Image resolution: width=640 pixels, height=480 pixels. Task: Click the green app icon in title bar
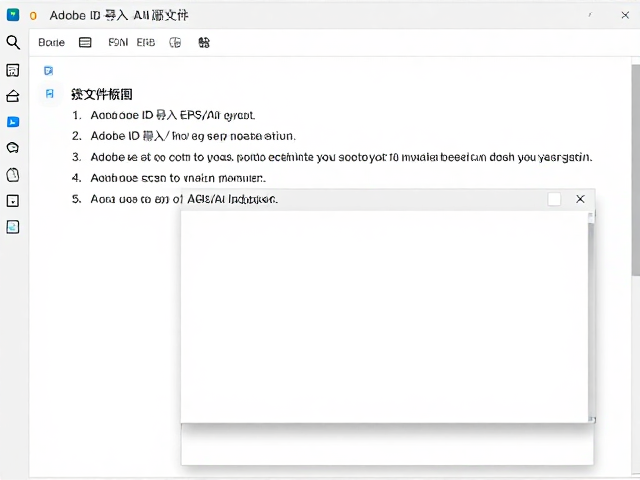(x=13, y=15)
